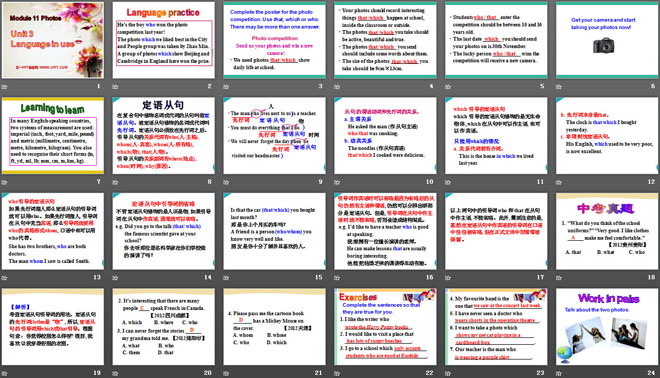
Task: Select slide 4 thumbnail about photos at school
Action: pos(385,40)
